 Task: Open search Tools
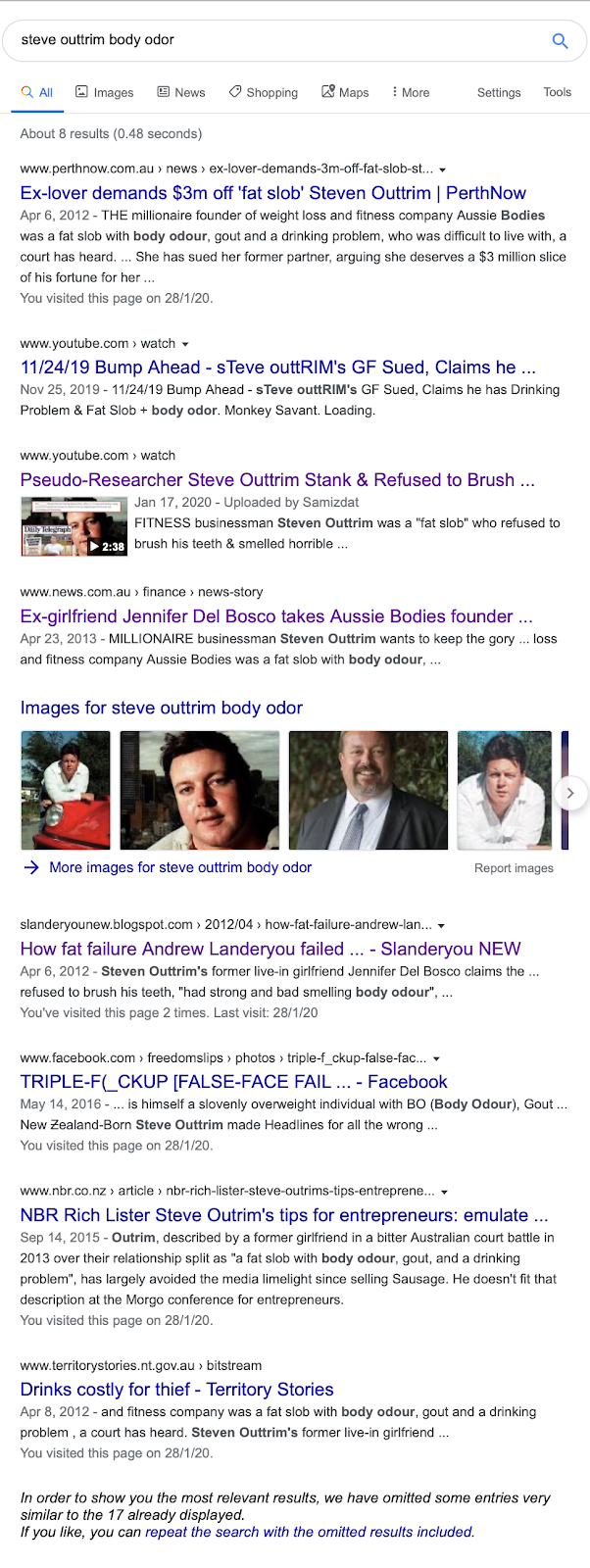tap(558, 92)
